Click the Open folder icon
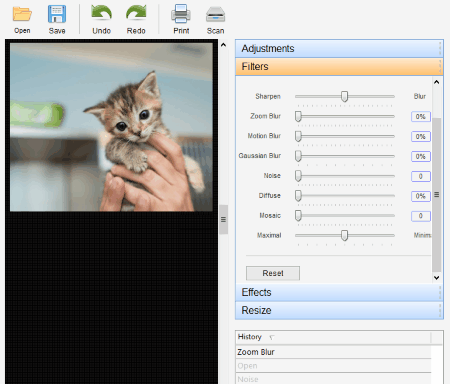The image size is (450, 384). [x=22, y=14]
